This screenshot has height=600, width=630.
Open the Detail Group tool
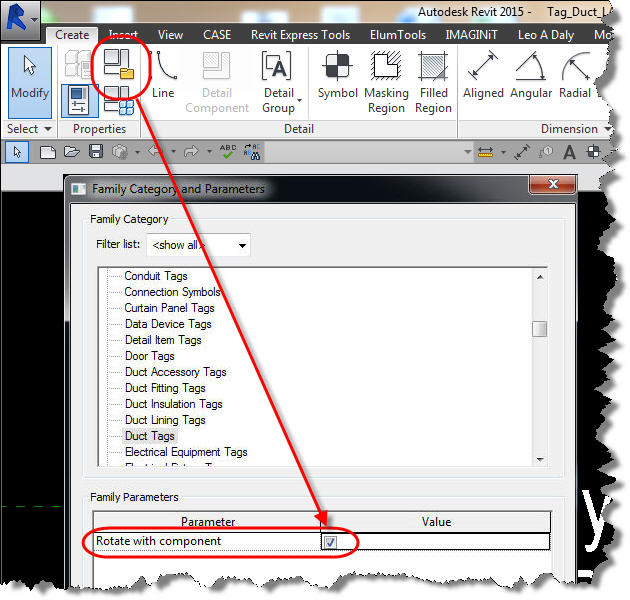278,82
